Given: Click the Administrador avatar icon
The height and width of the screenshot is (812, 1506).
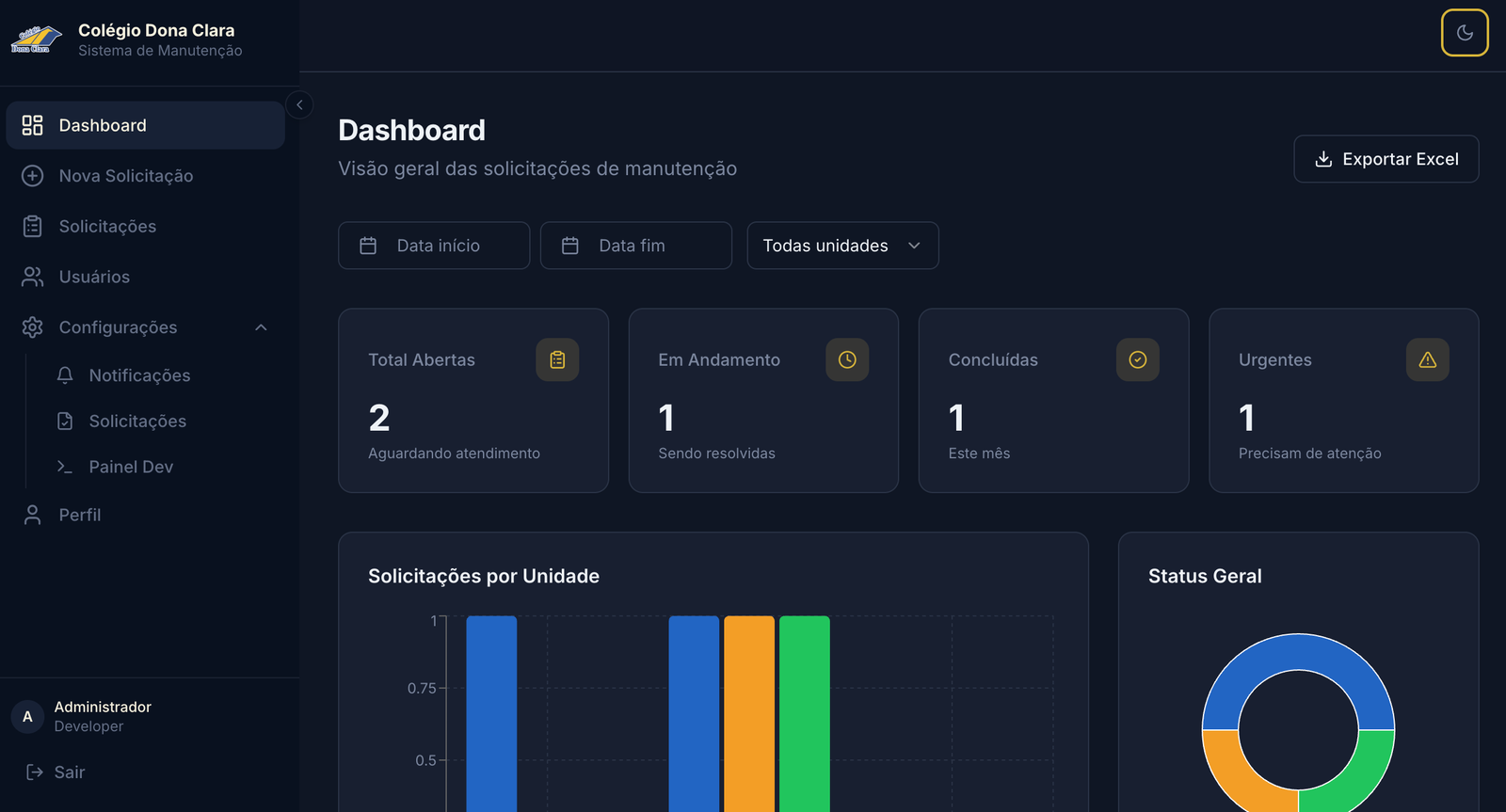Looking at the screenshot, I should (x=27, y=716).
